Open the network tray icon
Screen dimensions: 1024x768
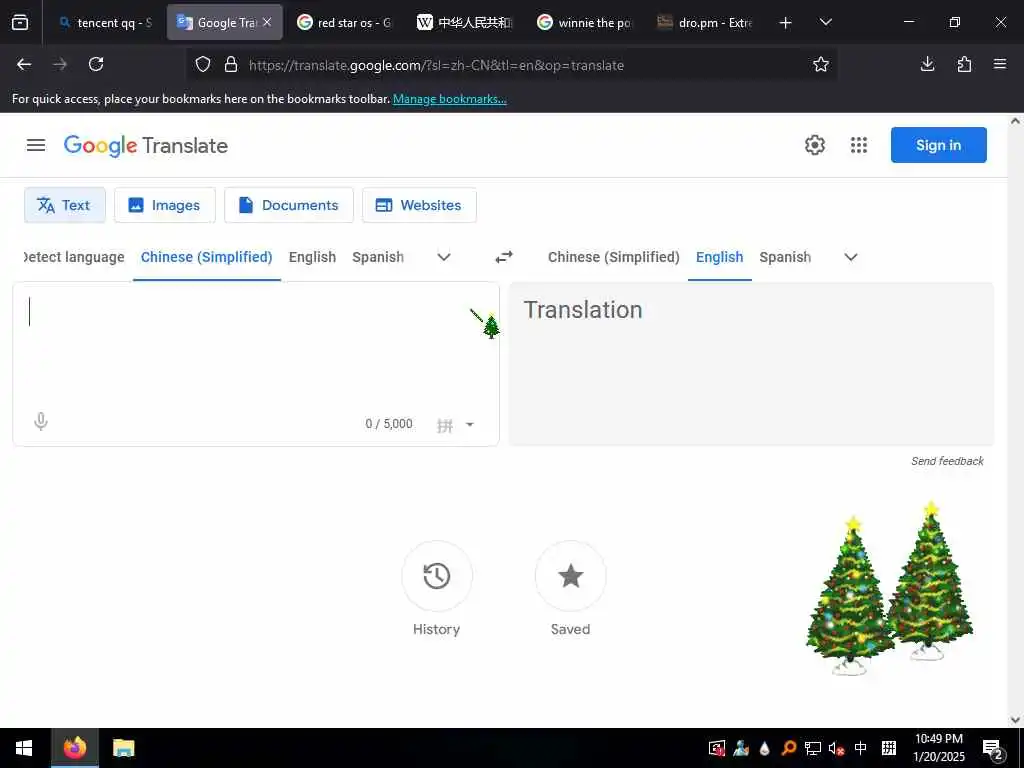click(x=812, y=748)
